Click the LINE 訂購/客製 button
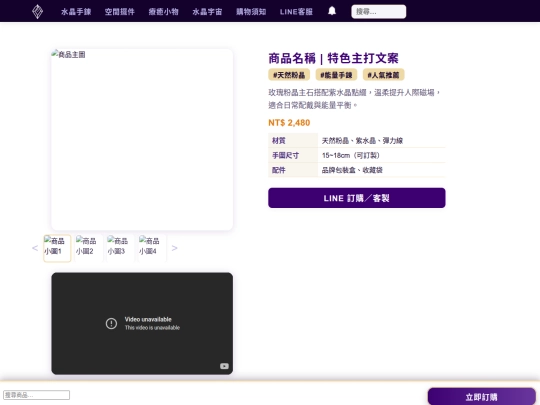Viewport: 540px width, 405px height. [357, 198]
